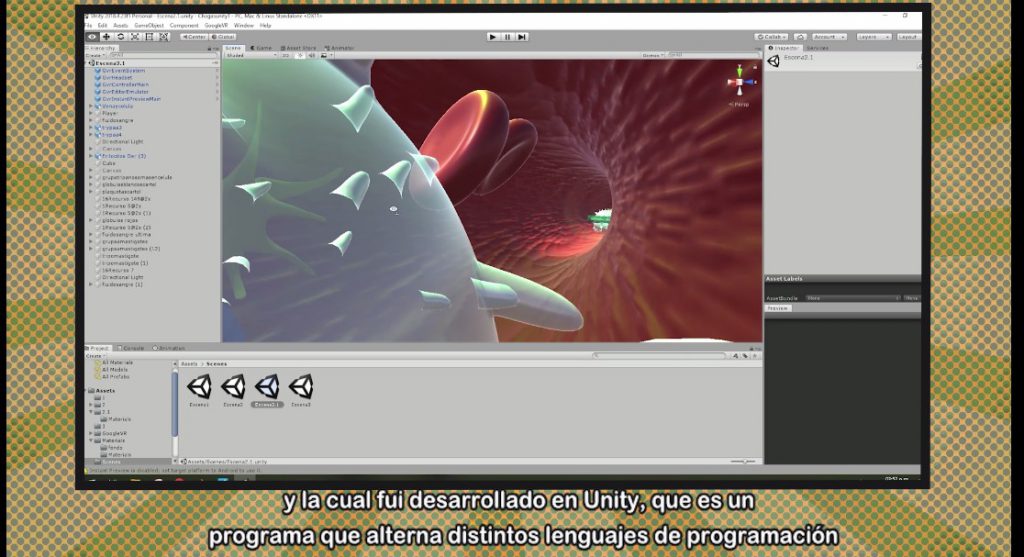Select Cube in Hierarchy
1024x557 pixels.
pyautogui.click(x=108, y=163)
